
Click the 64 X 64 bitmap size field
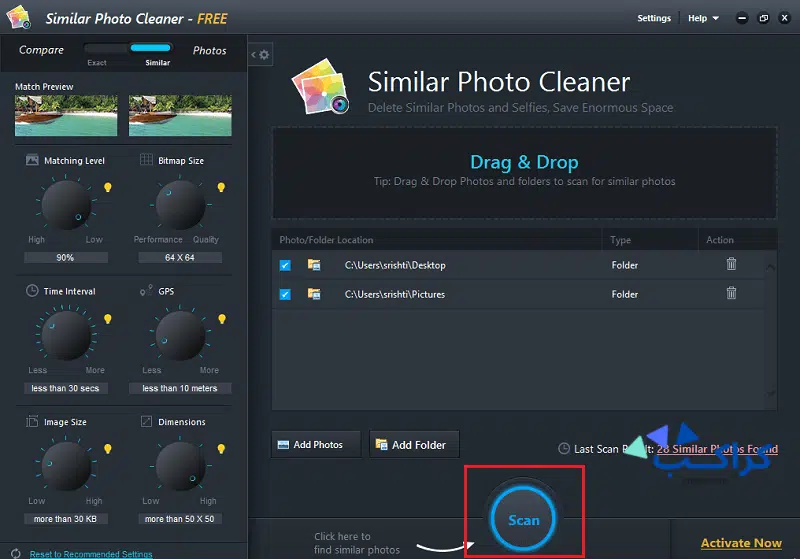pyautogui.click(x=180, y=258)
